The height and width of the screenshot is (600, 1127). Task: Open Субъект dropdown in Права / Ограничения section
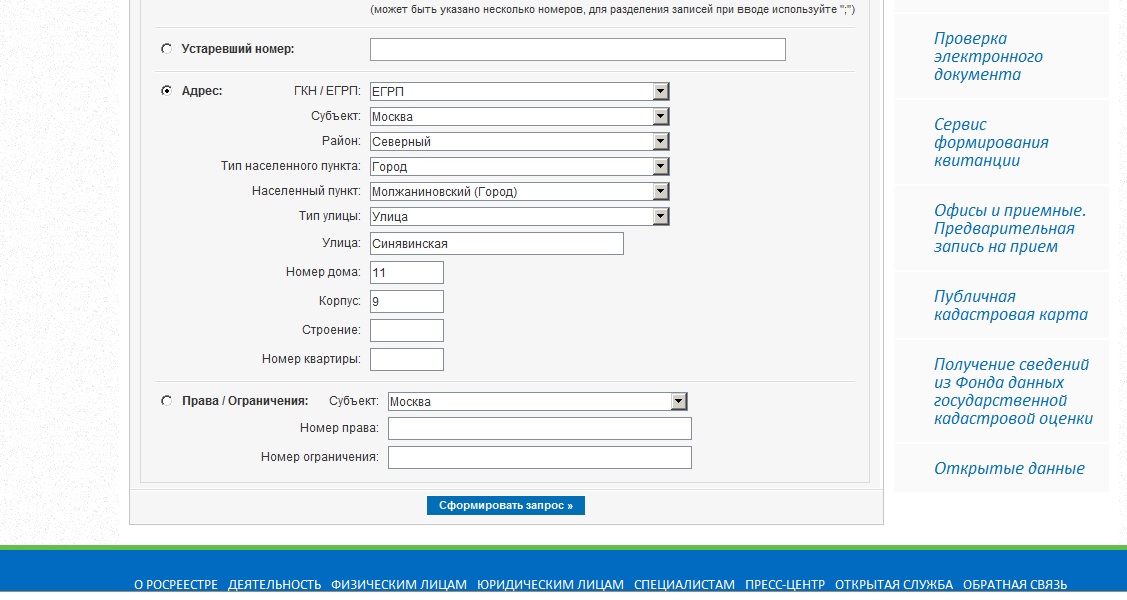click(x=537, y=402)
